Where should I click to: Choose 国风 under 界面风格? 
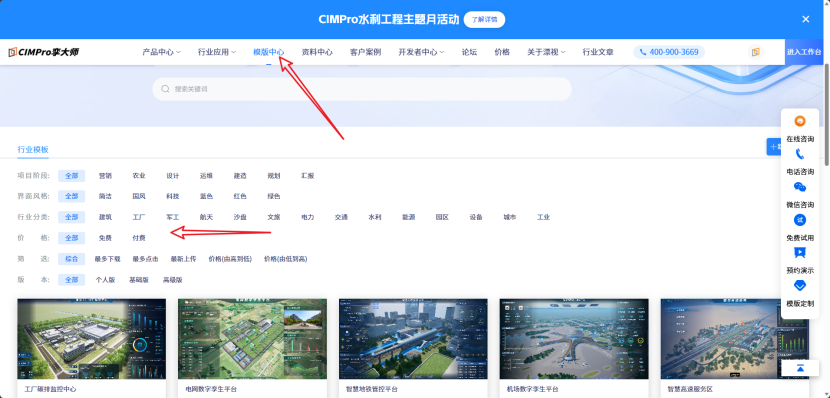(x=139, y=196)
